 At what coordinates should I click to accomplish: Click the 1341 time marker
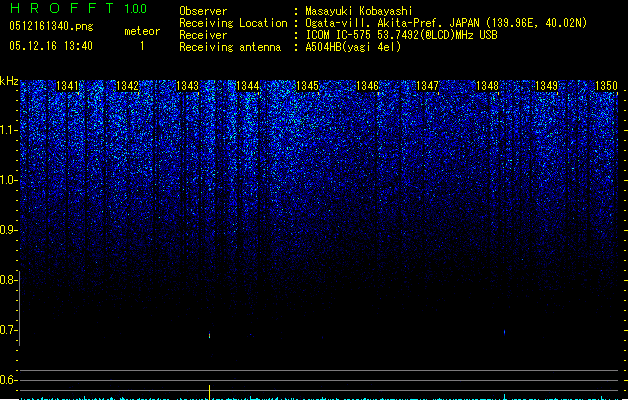click(x=67, y=86)
